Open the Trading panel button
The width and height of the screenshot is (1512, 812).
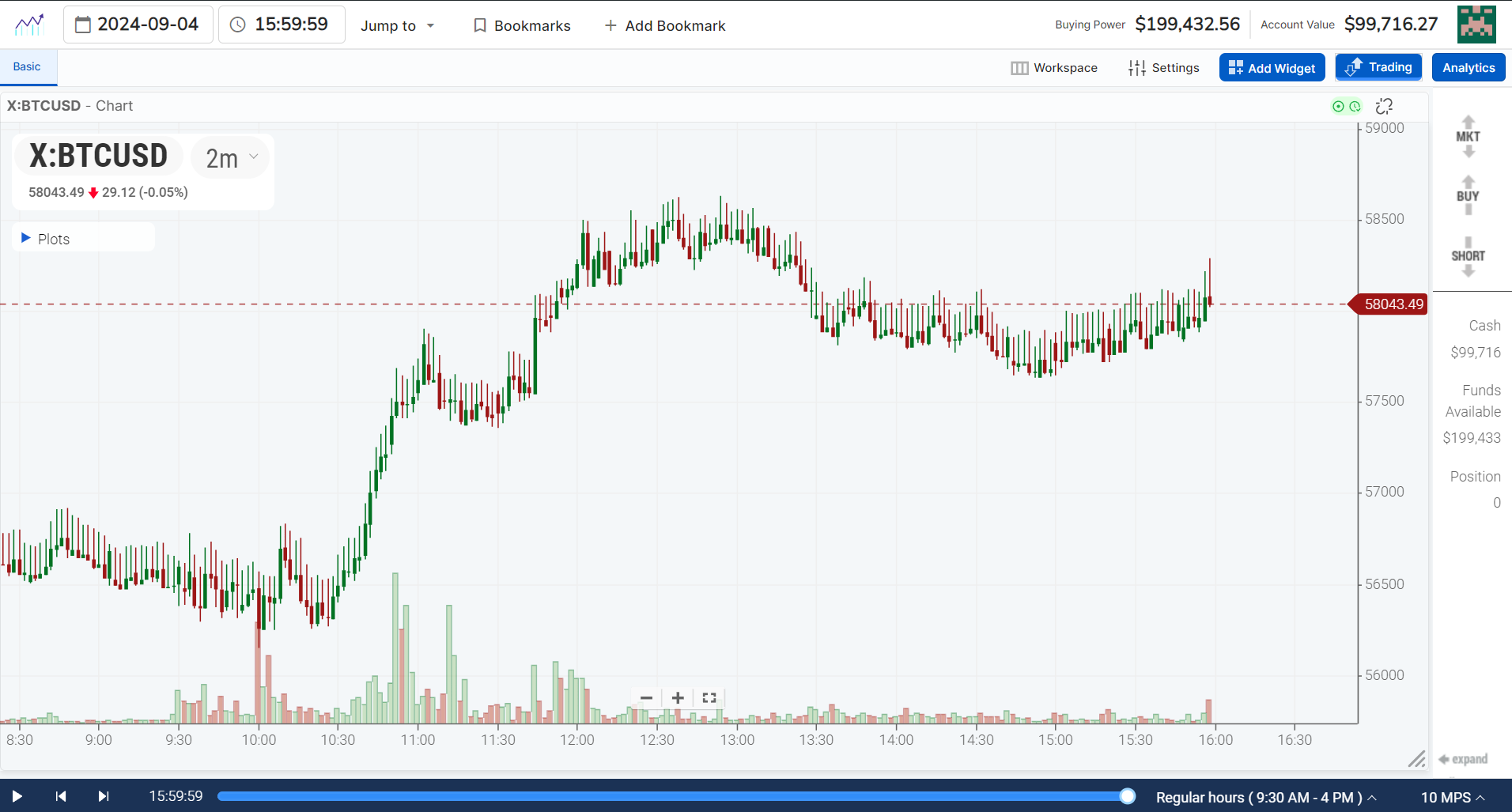pos(1378,67)
